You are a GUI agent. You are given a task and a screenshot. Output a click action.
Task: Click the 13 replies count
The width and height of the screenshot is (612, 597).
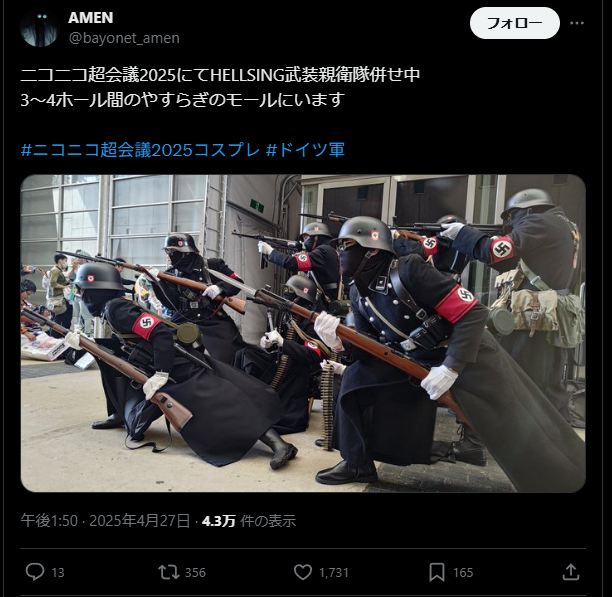pos(58,572)
